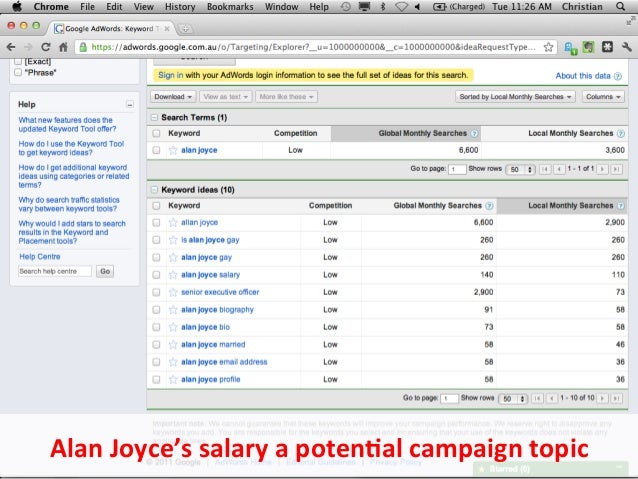Collapse the Help panel
638x479 pixels.
point(130,105)
